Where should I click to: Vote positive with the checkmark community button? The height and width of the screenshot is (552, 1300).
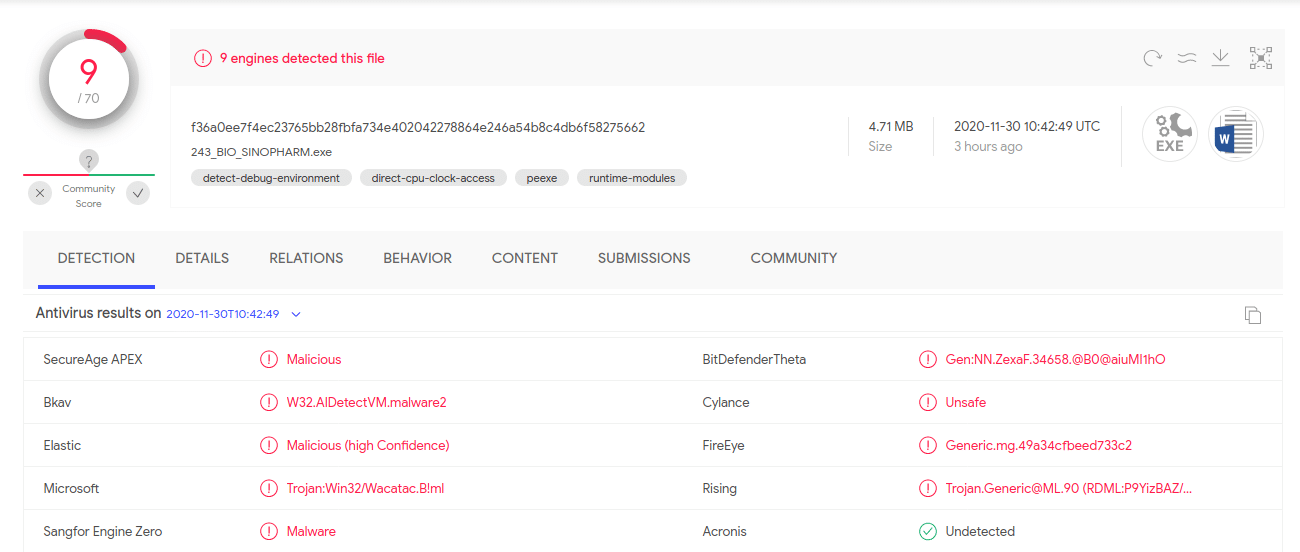(x=138, y=194)
